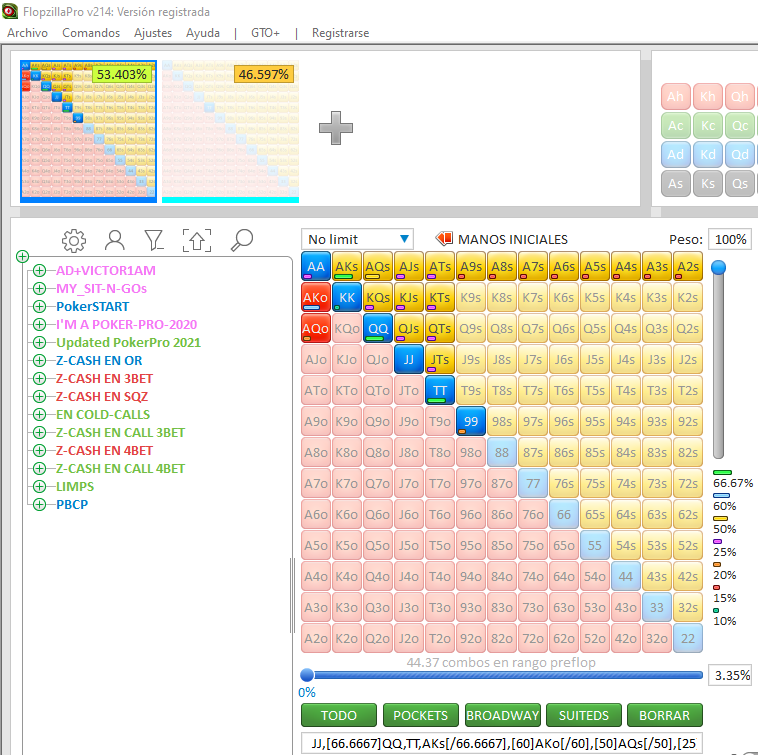Click the red tag icon beside MANOS INICIALES
Screen dimensions: 758x755
(x=444, y=239)
